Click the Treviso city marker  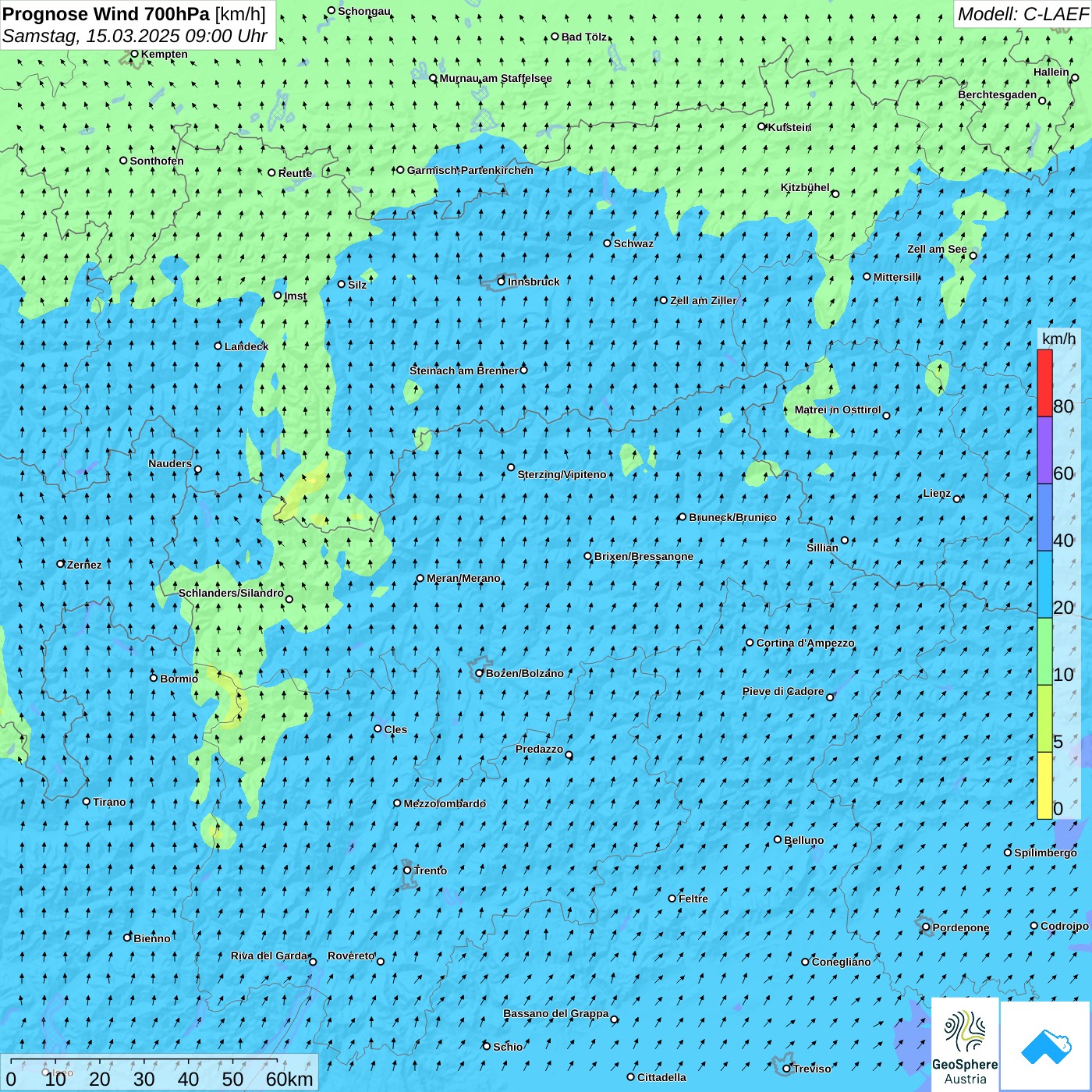[786, 1069]
